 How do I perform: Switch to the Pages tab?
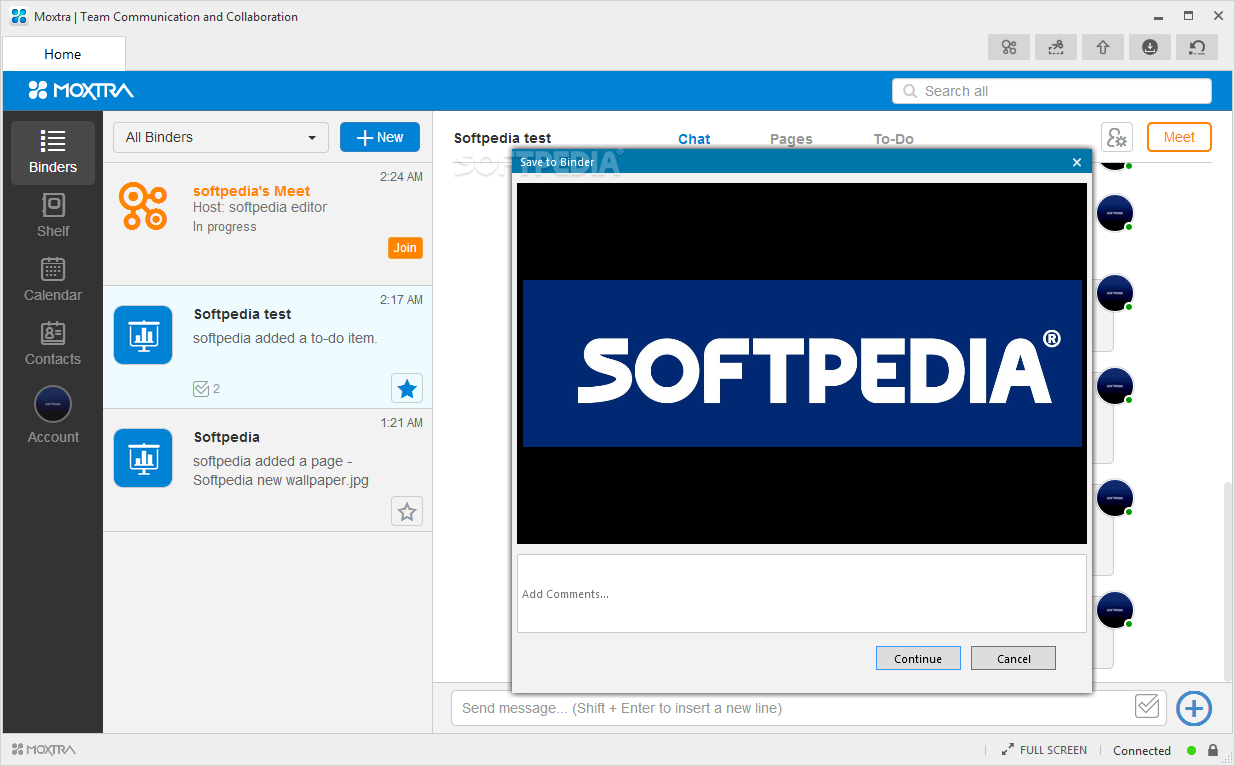pyautogui.click(x=791, y=139)
